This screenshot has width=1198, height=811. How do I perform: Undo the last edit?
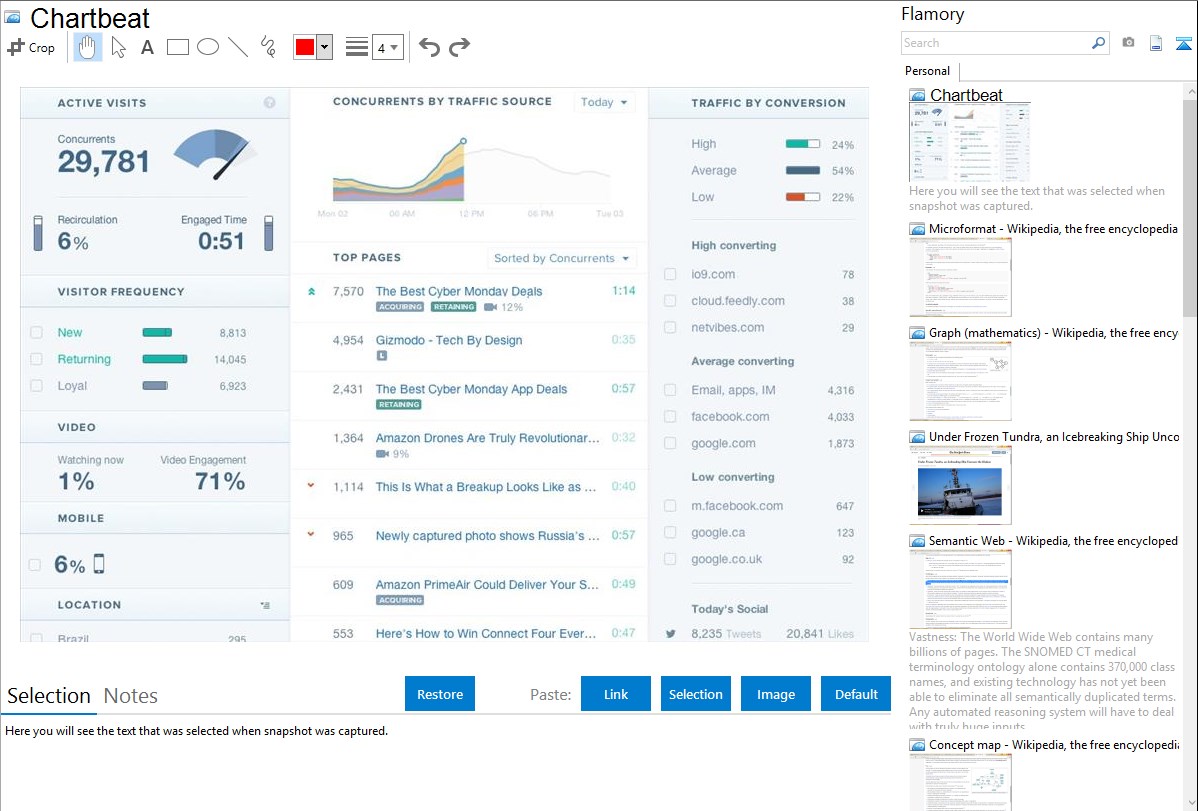tap(429, 47)
